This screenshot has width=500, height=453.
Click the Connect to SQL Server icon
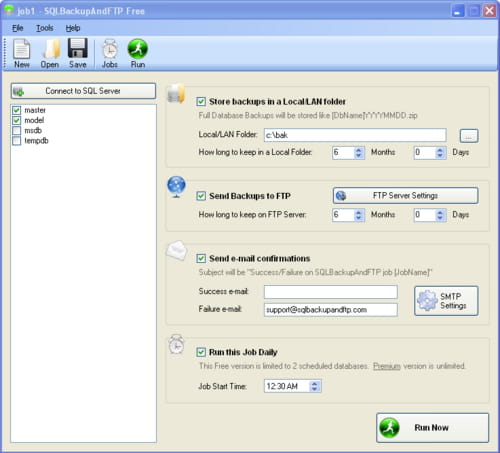(x=19, y=91)
